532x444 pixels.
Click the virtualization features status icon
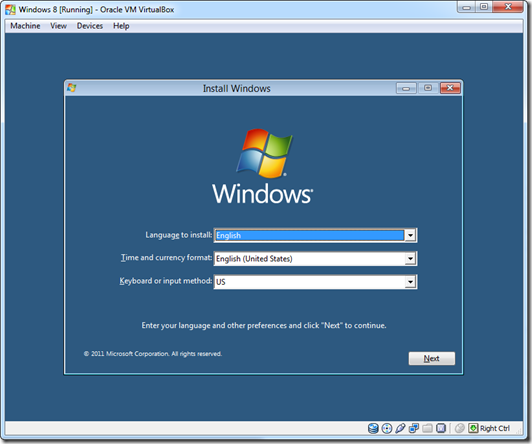tap(441, 428)
